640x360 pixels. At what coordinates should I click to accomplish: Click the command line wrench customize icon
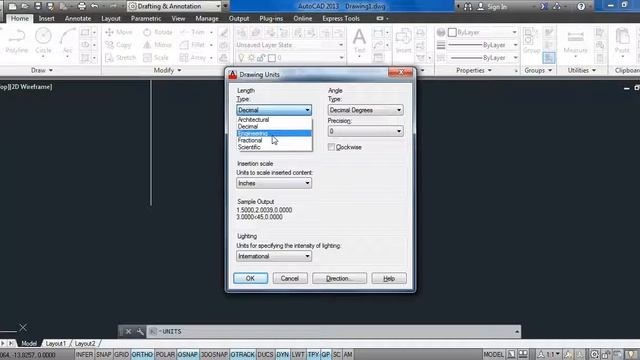pos(140,331)
